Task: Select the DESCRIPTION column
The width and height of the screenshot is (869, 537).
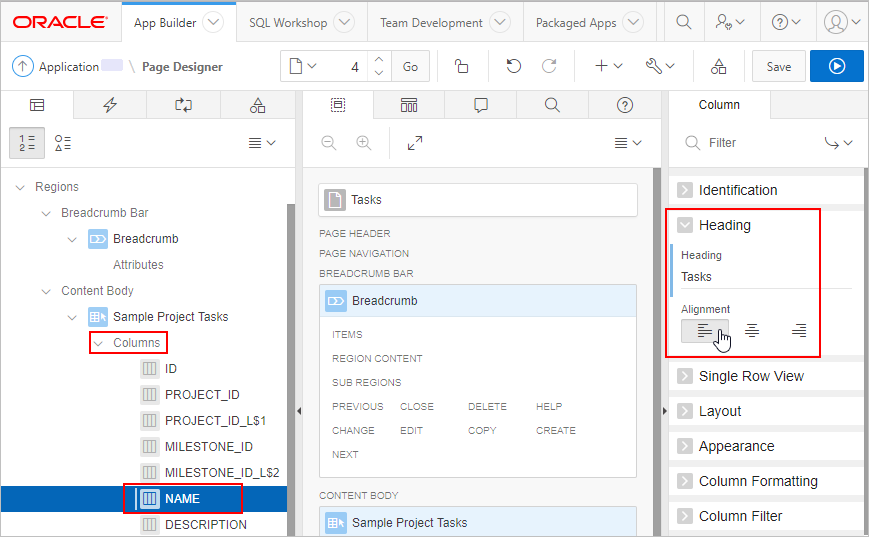Action: (x=206, y=524)
